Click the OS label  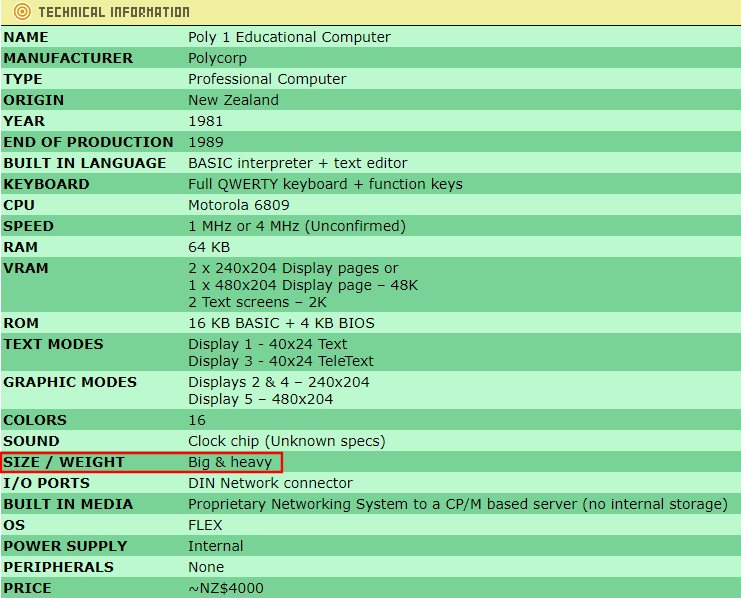(14, 525)
